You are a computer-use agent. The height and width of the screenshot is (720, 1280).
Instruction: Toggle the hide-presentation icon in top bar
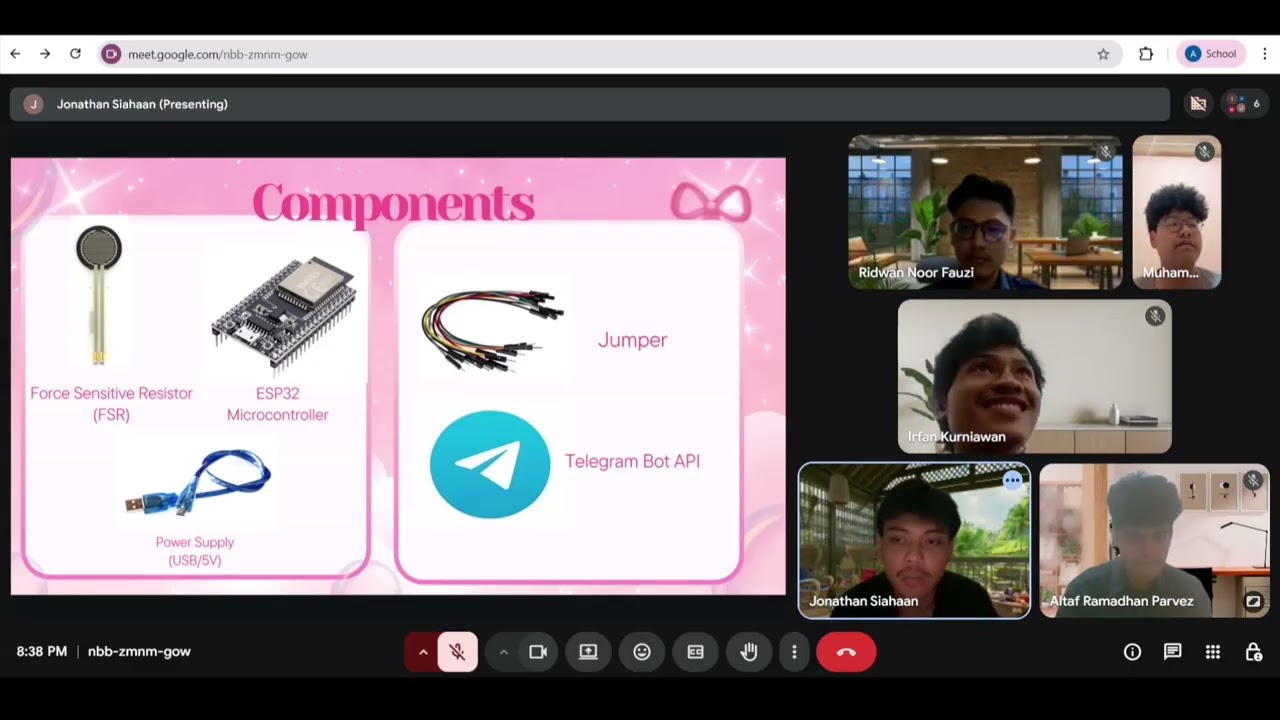1198,104
